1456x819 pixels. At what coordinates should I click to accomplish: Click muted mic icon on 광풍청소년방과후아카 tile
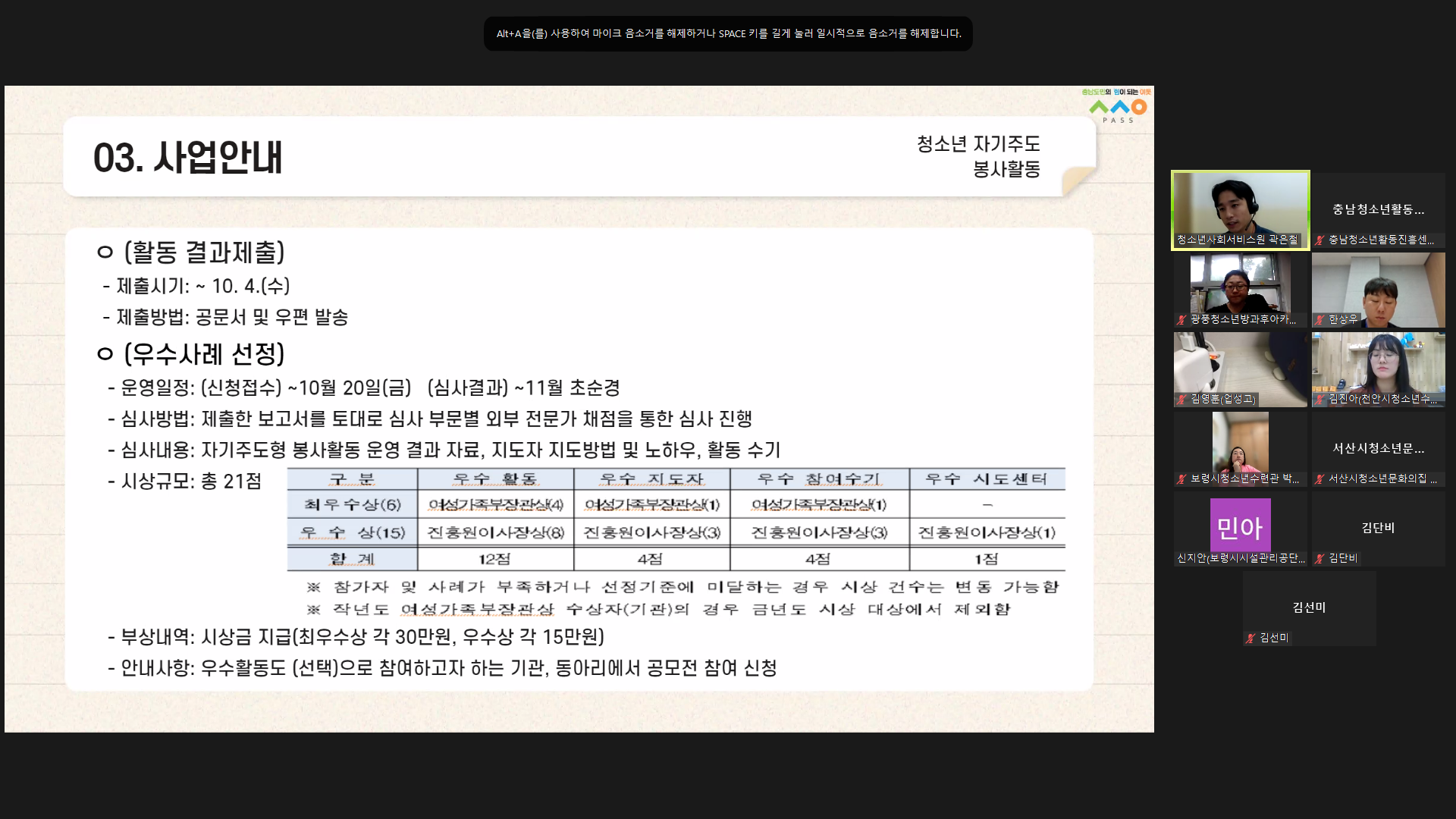point(1181,320)
